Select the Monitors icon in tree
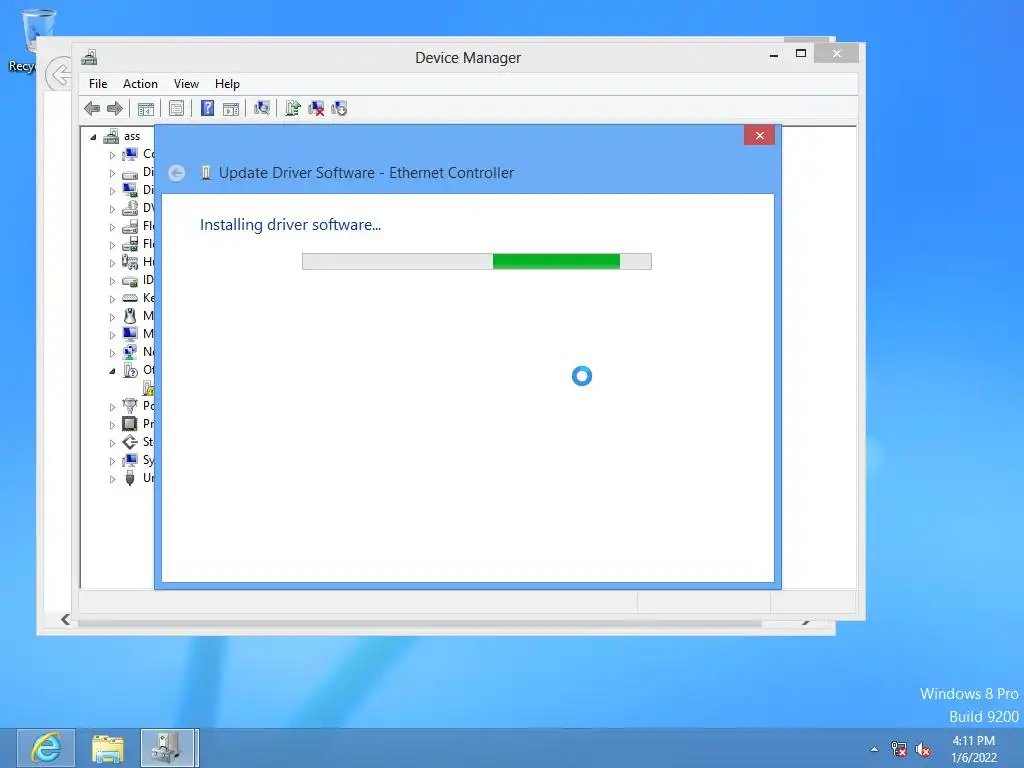This screenshot has width=1024, height=768. pyautogui.click(x=130, y=334)
